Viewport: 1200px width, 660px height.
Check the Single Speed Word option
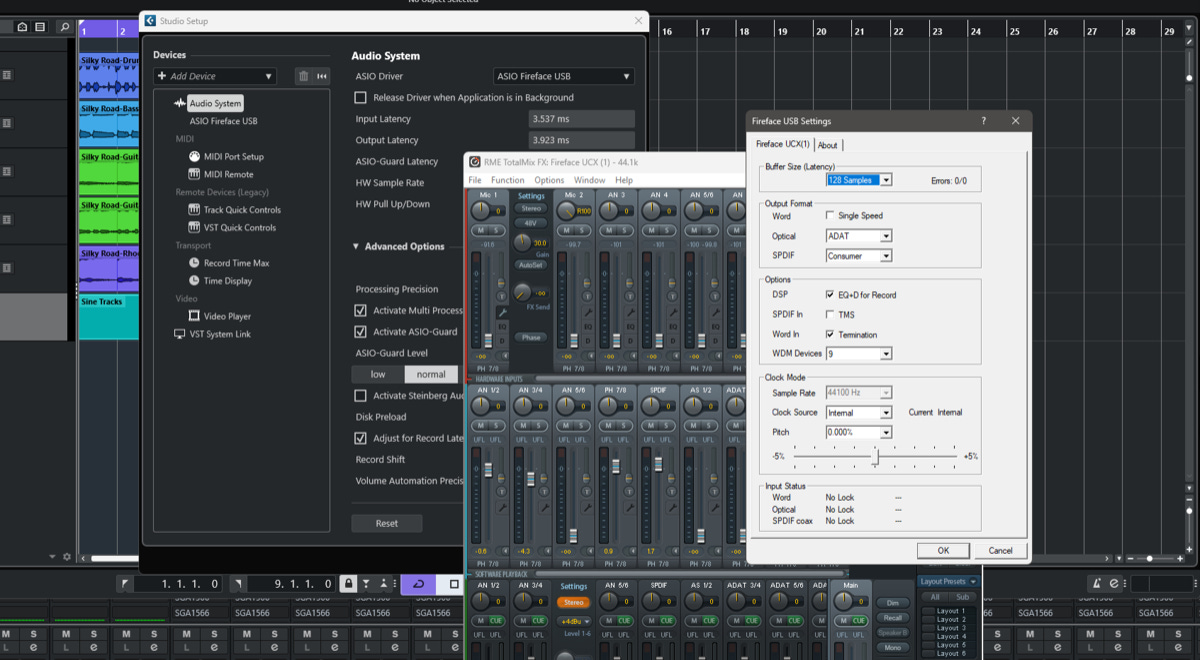point(830,216)
